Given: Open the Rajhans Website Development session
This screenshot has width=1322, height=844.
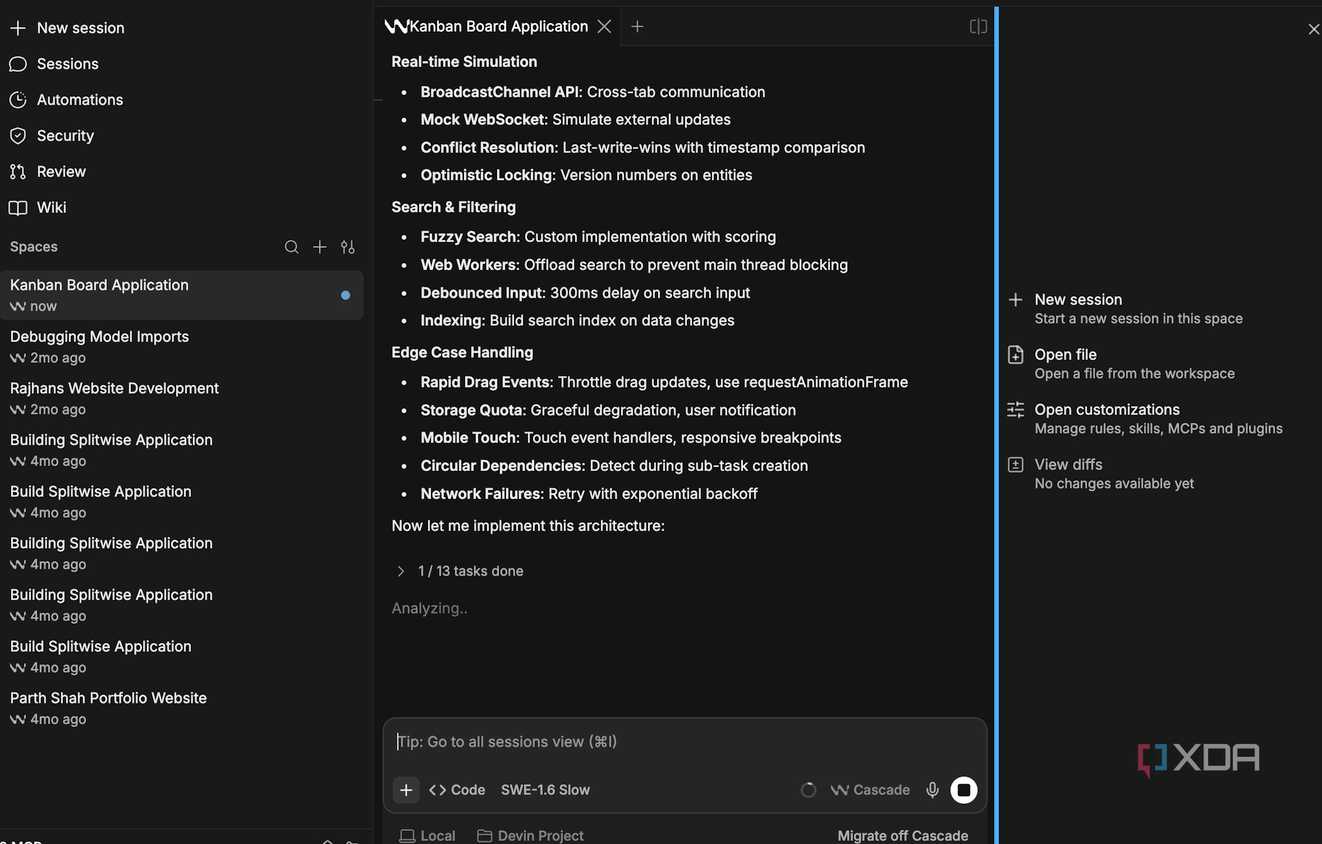Looking at the screenshot, I should 182,399.
